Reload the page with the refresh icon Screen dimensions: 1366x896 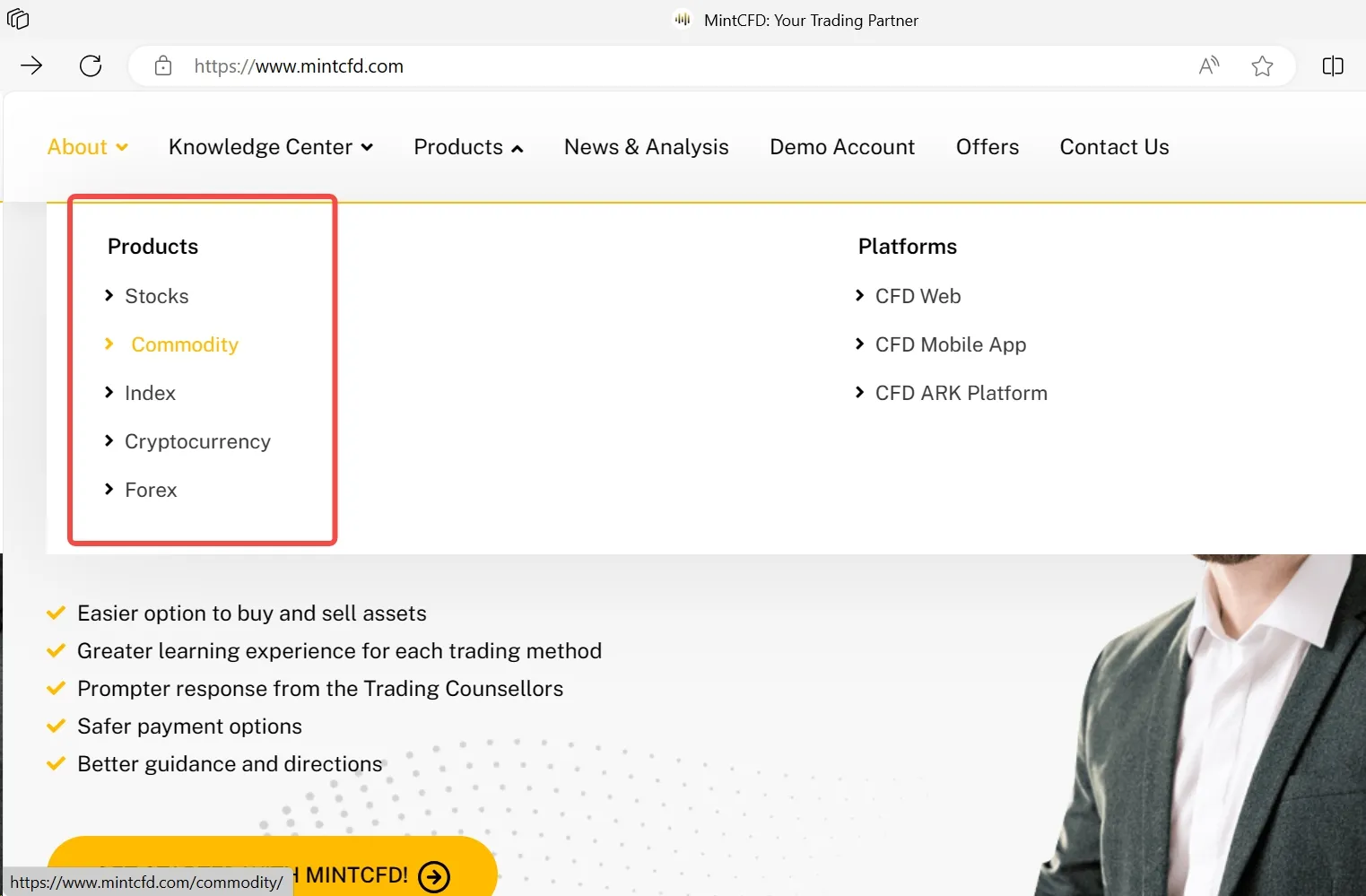(x=91, y=65)
